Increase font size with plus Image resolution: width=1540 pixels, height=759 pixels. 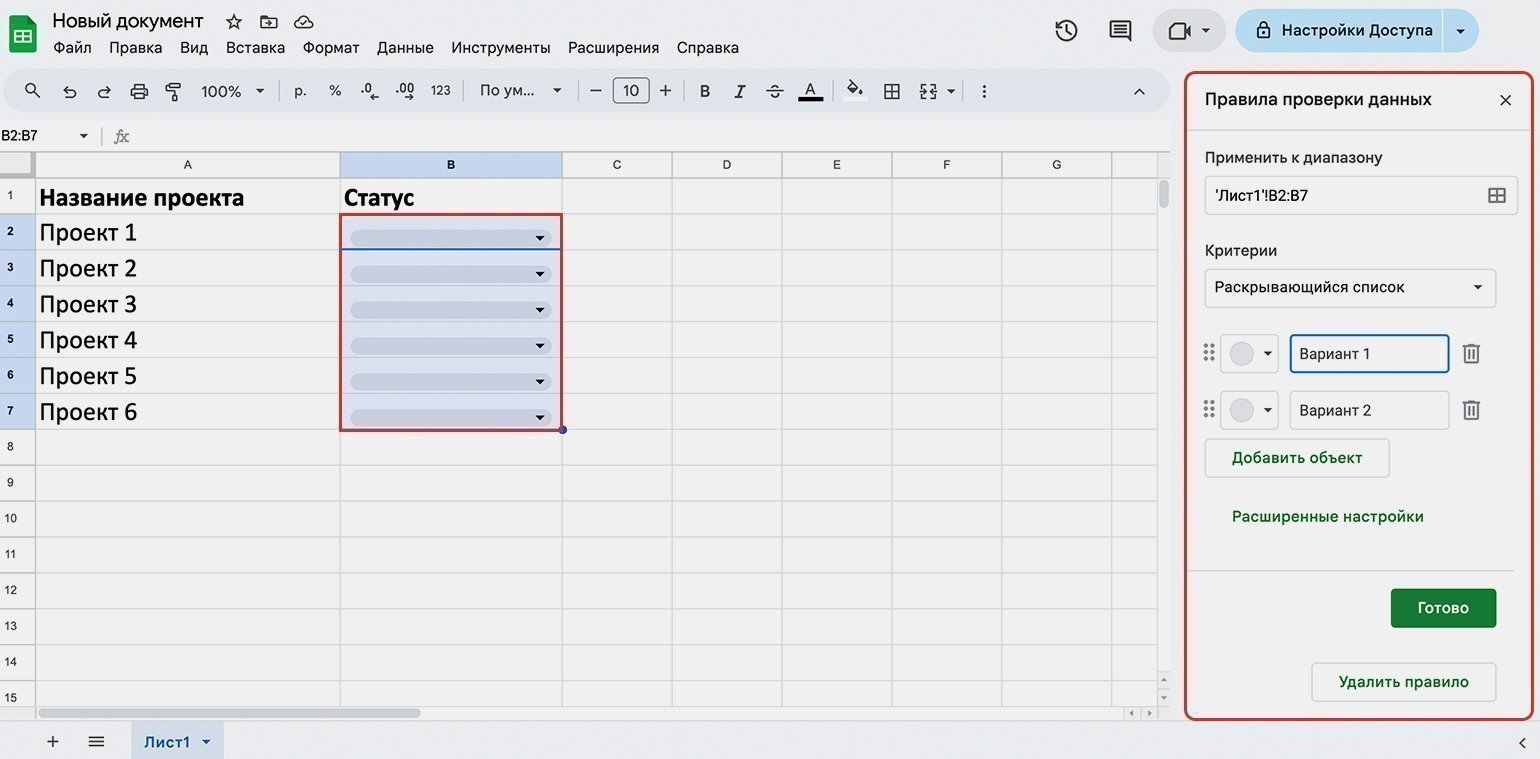pos(665,91)
